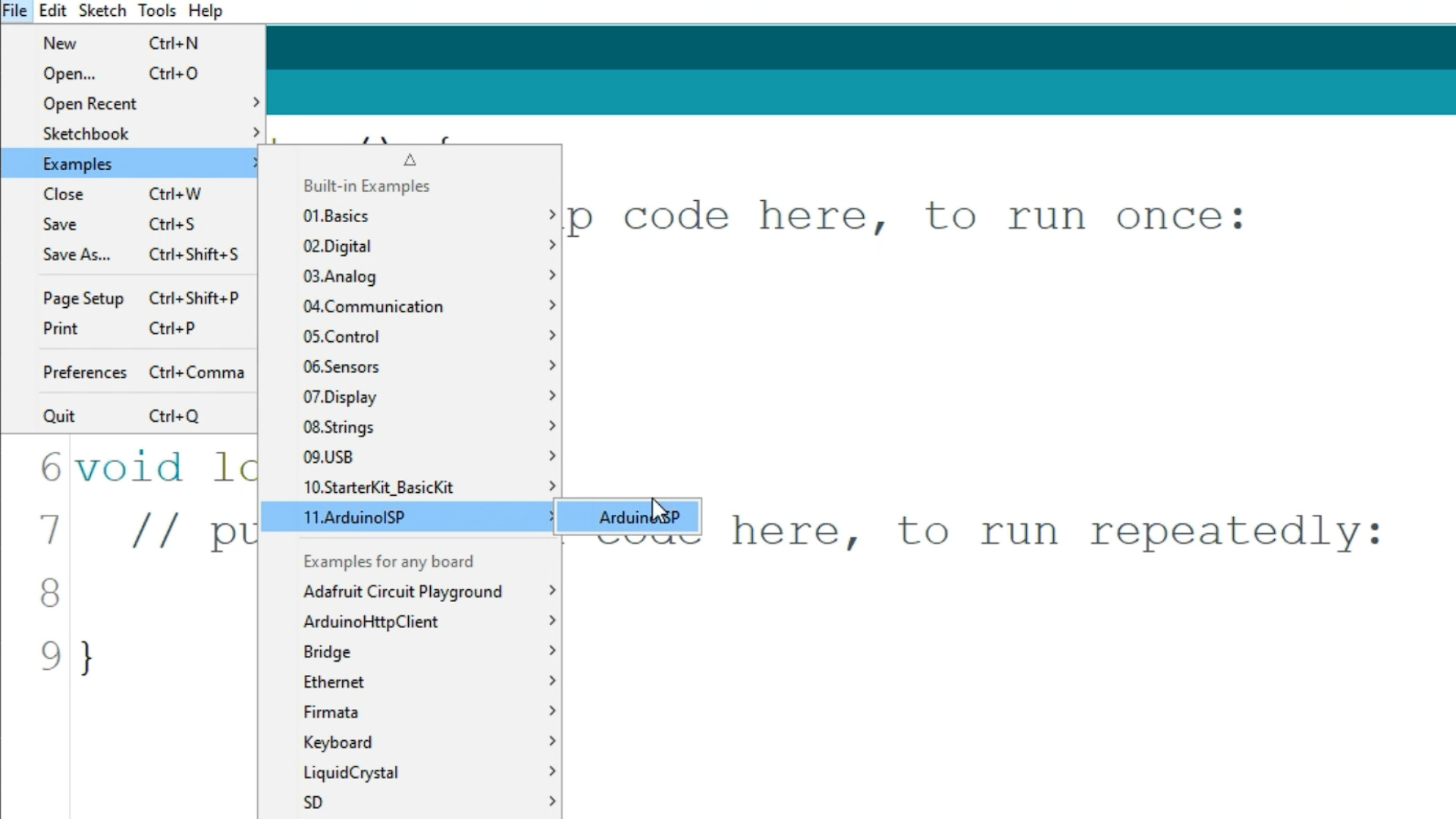
Task: Choose Open... from the File menu
Action: [133, 74]
